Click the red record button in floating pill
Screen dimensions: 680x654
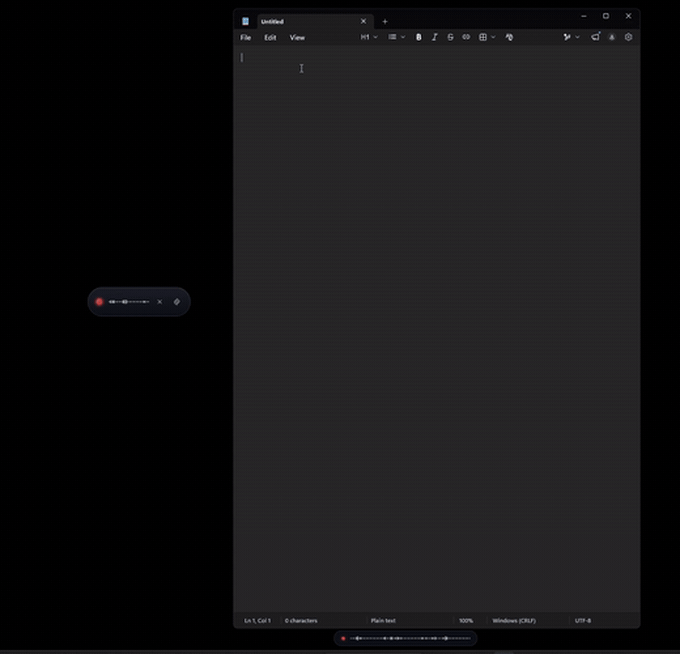coord(99,302)
